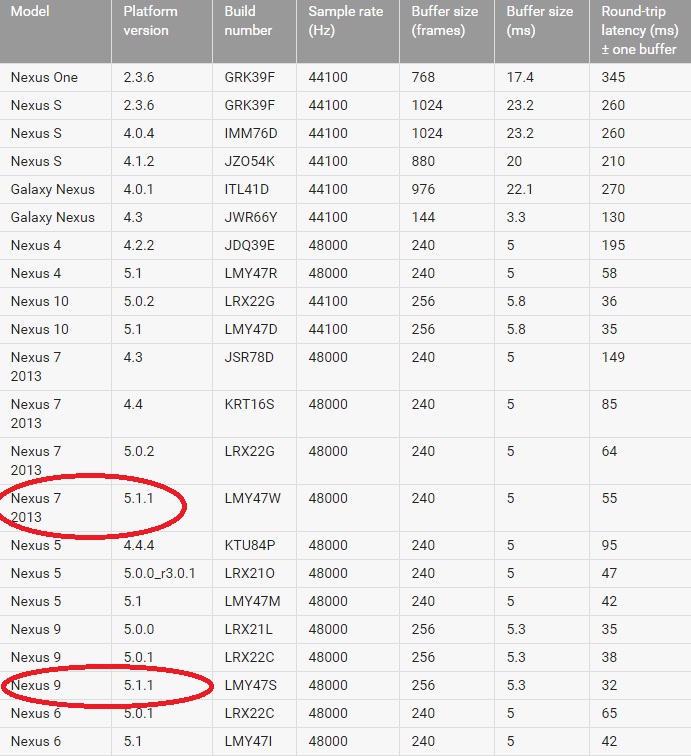
Task: Click buffer size 22.1 ms
Action: [519, 189]
